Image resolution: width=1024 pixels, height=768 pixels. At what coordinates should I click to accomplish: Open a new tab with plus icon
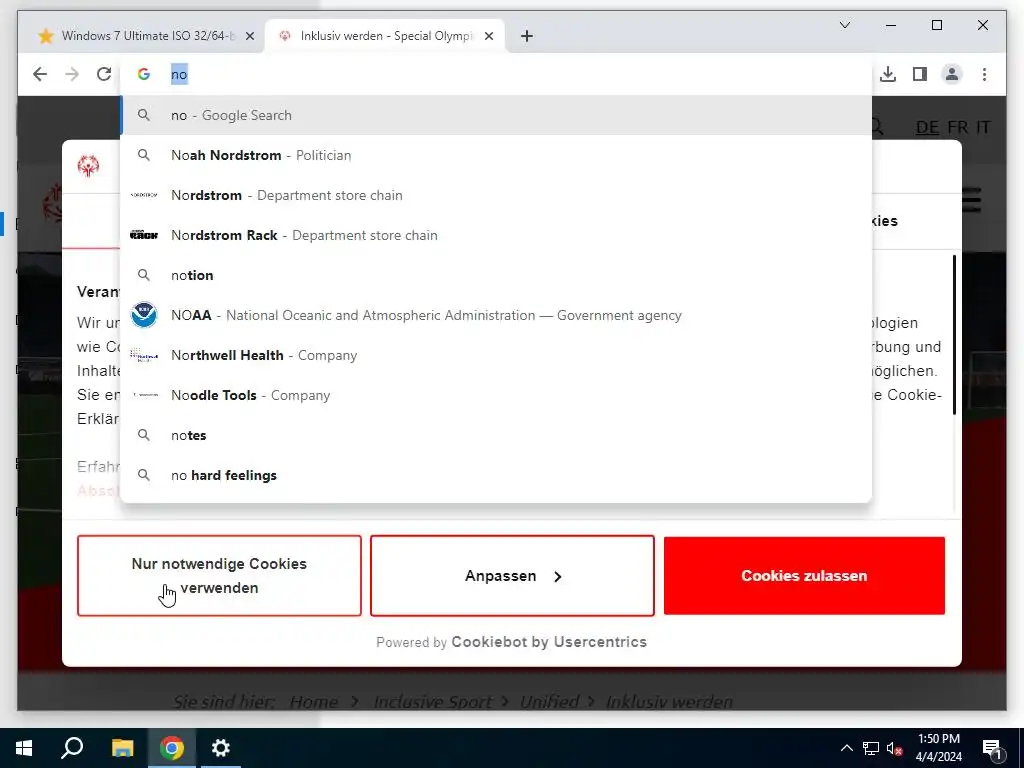pos(527,36)
